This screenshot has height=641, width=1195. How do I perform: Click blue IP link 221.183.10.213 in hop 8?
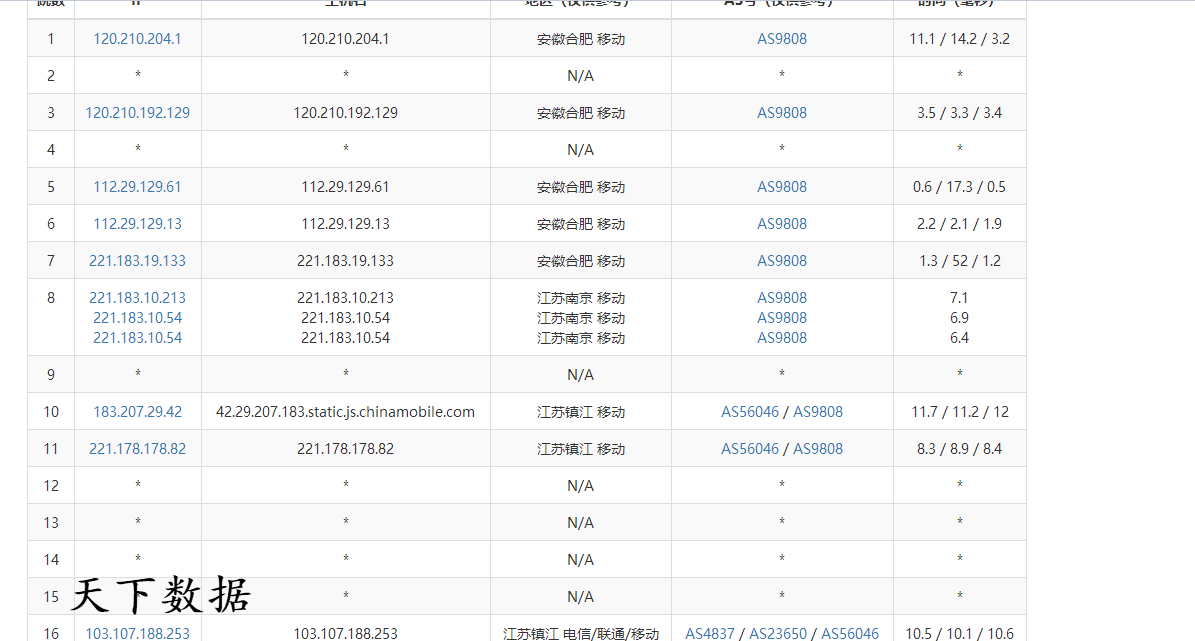click(x=137, y=298)
